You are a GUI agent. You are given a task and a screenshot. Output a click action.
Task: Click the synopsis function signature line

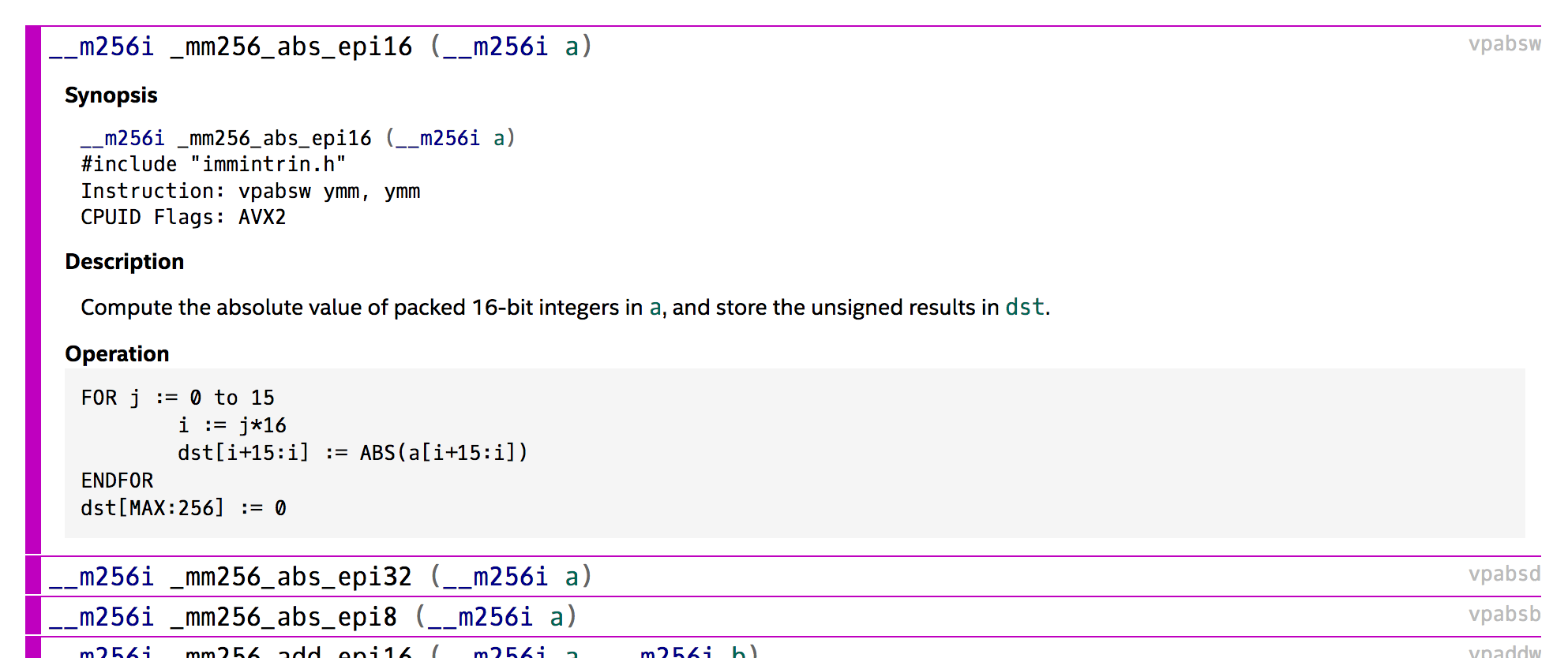click(298, 139)
